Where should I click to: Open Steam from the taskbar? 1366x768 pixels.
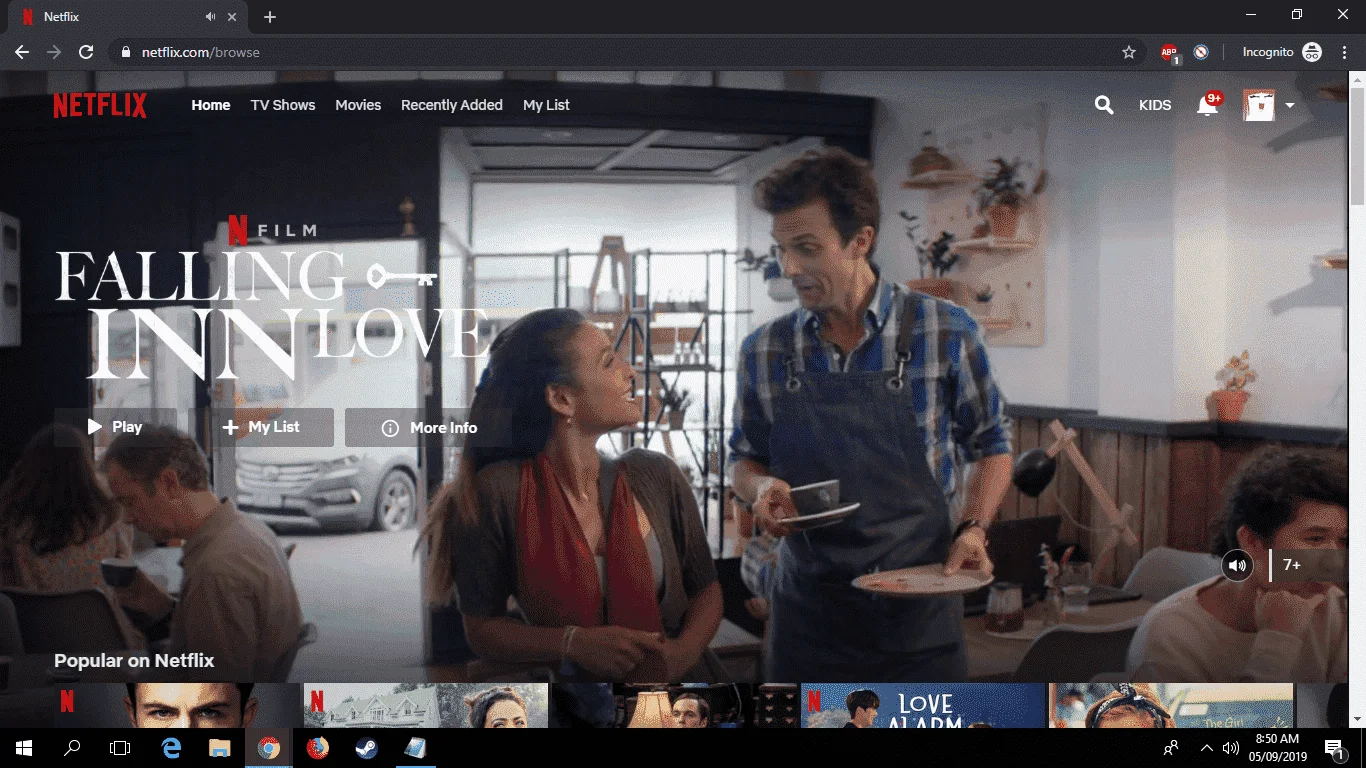click(x=366, y=748)
